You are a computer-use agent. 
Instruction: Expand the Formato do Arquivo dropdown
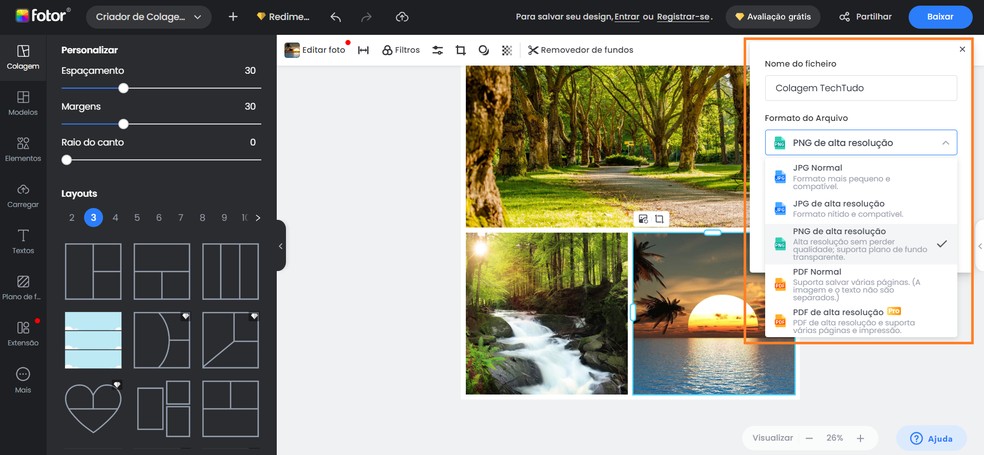click(x=860, y=143)
